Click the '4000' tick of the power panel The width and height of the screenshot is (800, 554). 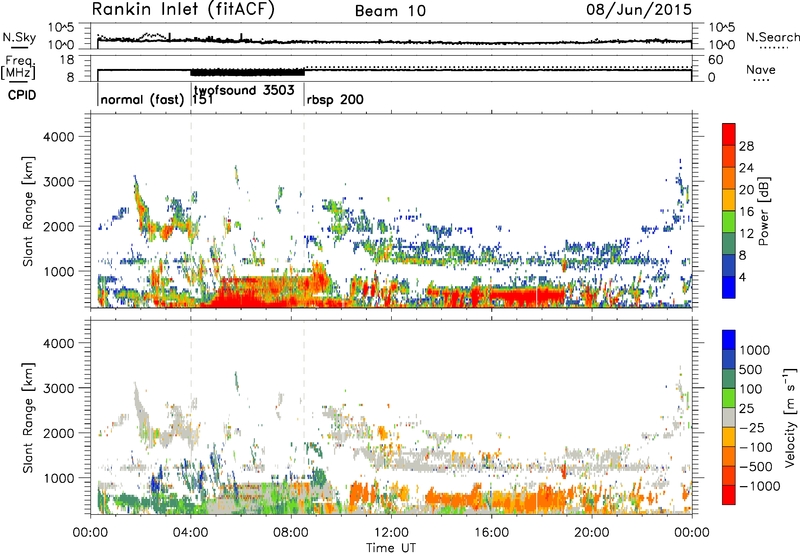coord(59,137)
